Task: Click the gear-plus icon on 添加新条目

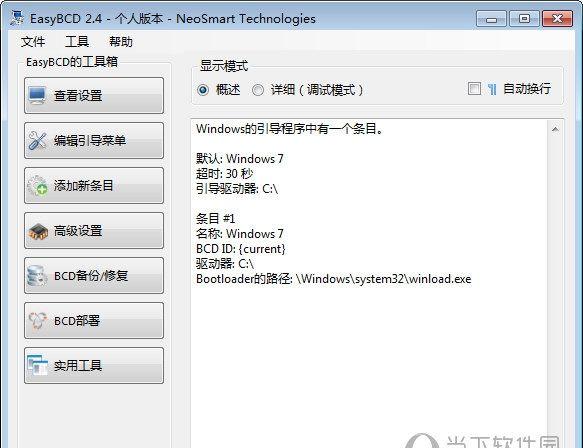Action: coord(38,186)
